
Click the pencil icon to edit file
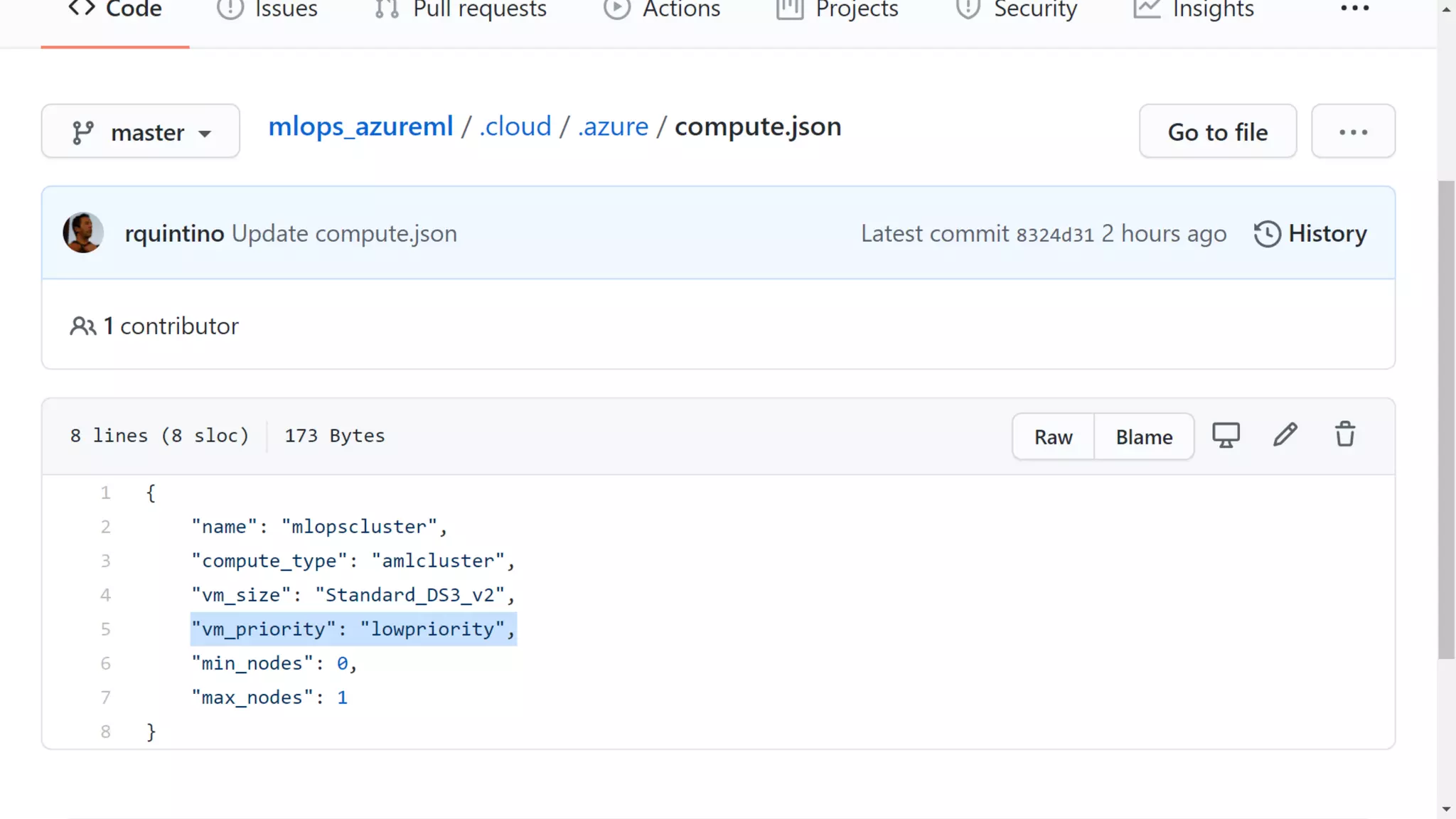point(1285,435)
